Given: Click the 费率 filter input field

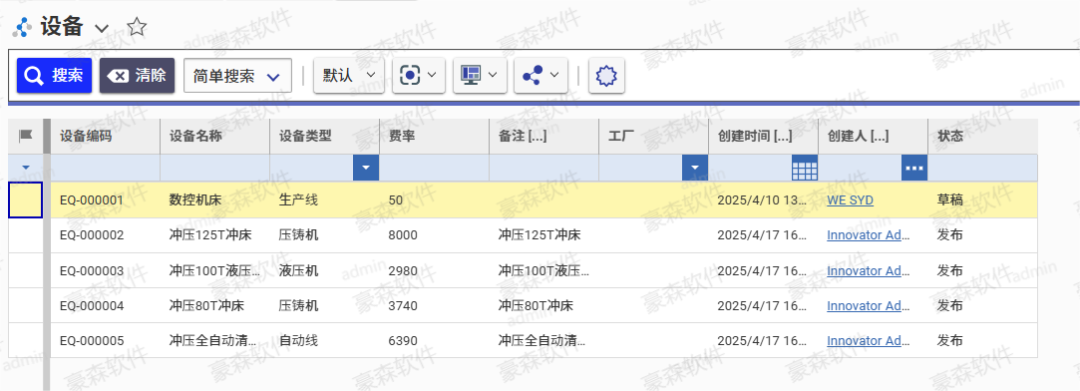Looking at the screenshot, I should click(434, 168).
